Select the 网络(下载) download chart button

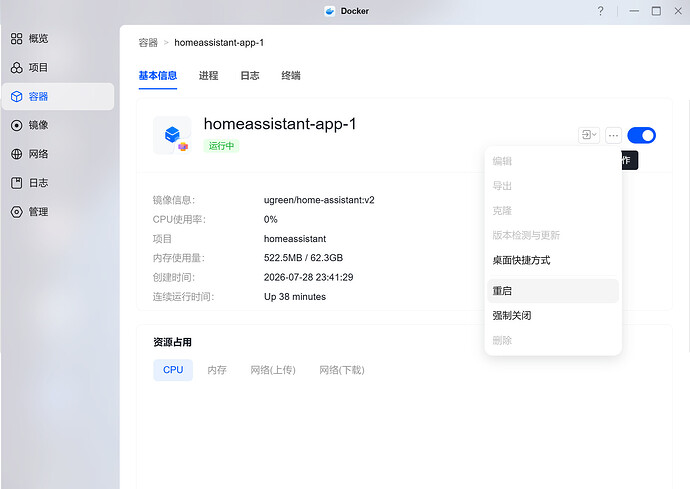pyautogui.click(x=342, y=370)
